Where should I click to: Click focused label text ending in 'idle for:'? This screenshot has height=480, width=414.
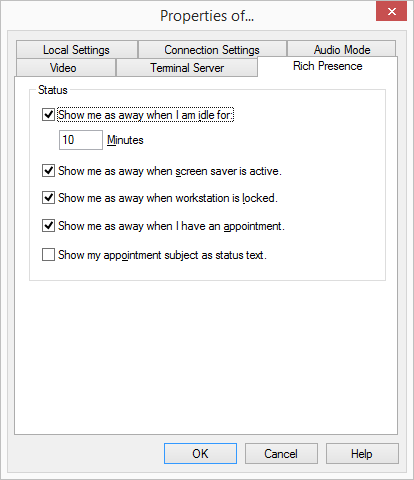click(x=146, y=115)
